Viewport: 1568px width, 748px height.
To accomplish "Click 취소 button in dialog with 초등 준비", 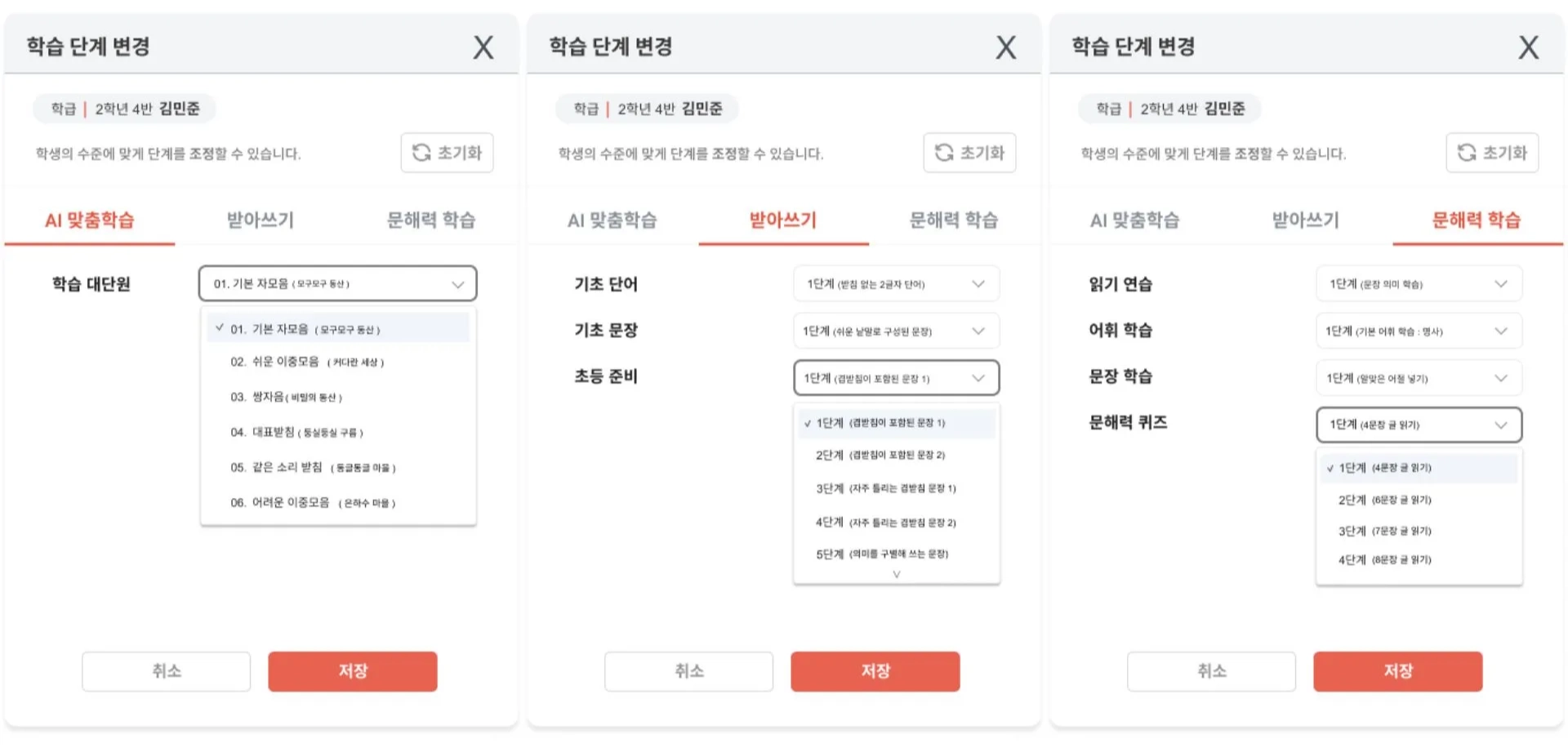I will [688, 671].
